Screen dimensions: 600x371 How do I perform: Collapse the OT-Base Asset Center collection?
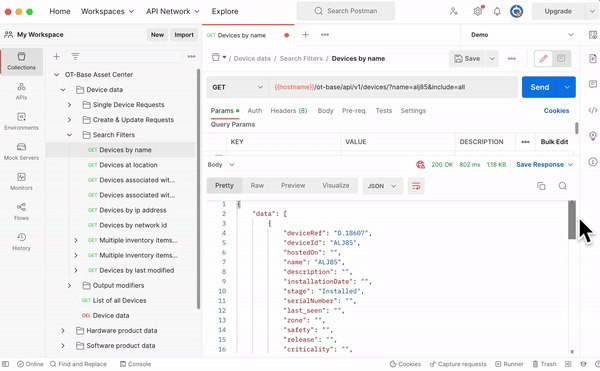(x=56, y=75)
